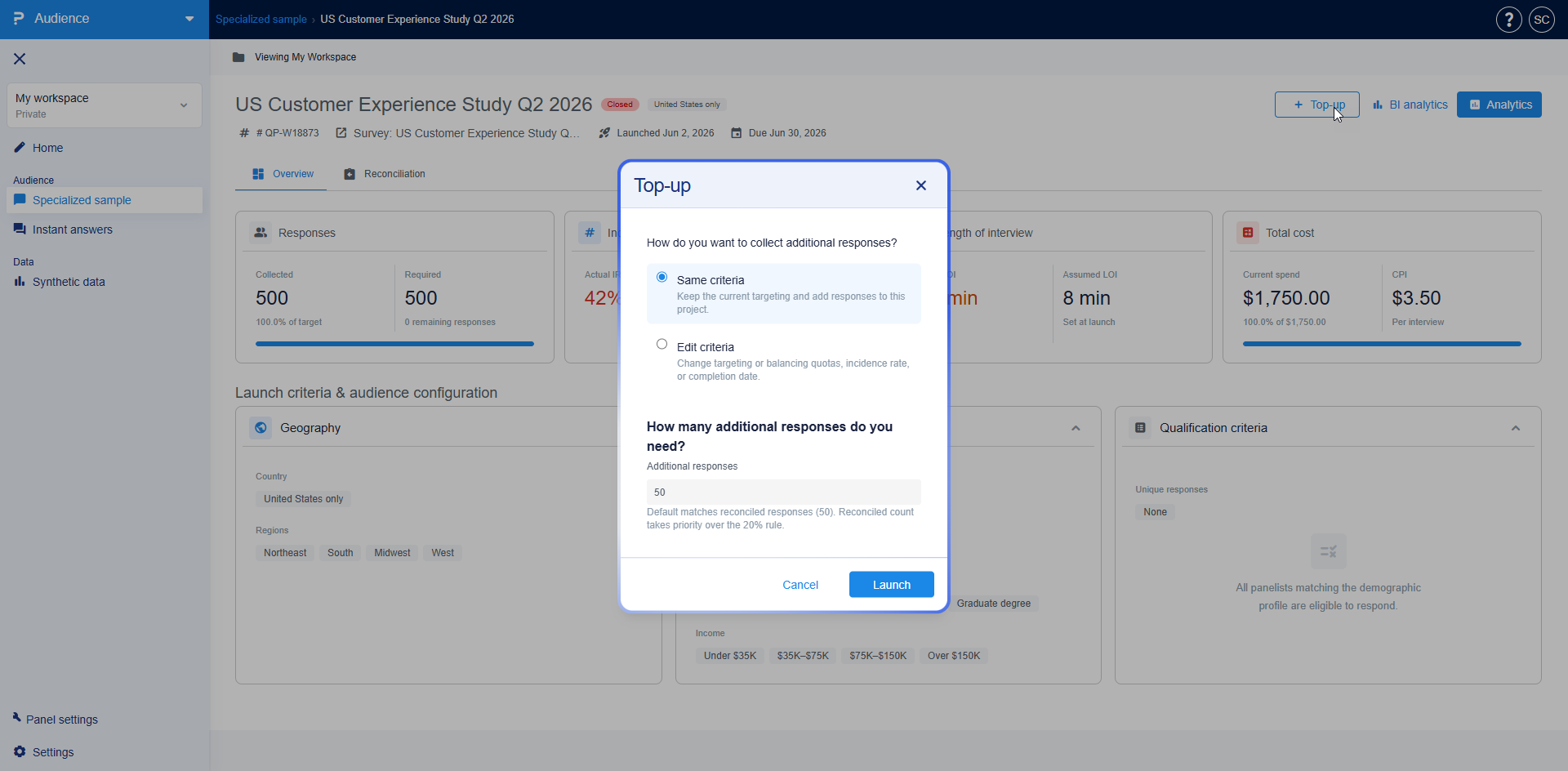
Task: Click the Specialized sample breadcrumb link
Action: click(261, 19)
